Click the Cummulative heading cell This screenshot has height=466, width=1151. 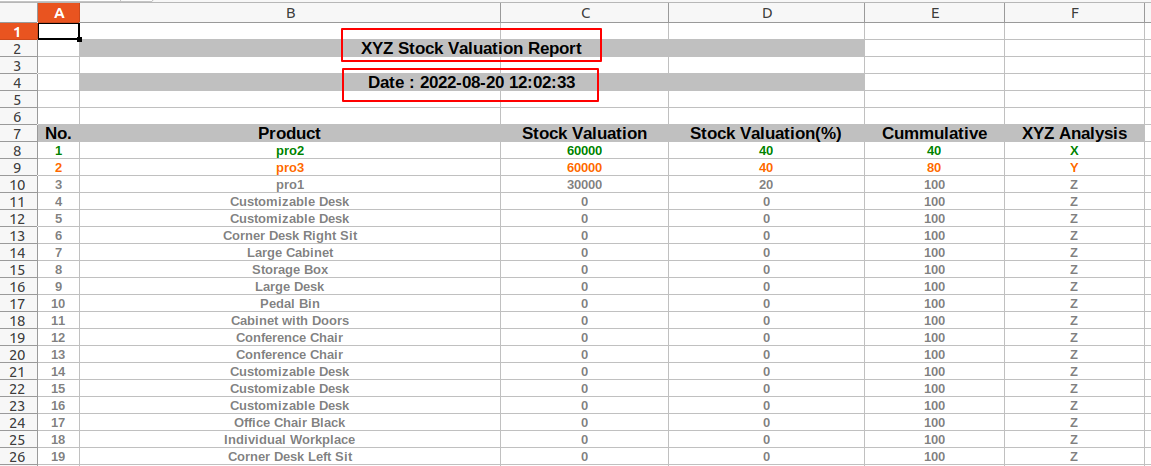[x=934, y=134]
